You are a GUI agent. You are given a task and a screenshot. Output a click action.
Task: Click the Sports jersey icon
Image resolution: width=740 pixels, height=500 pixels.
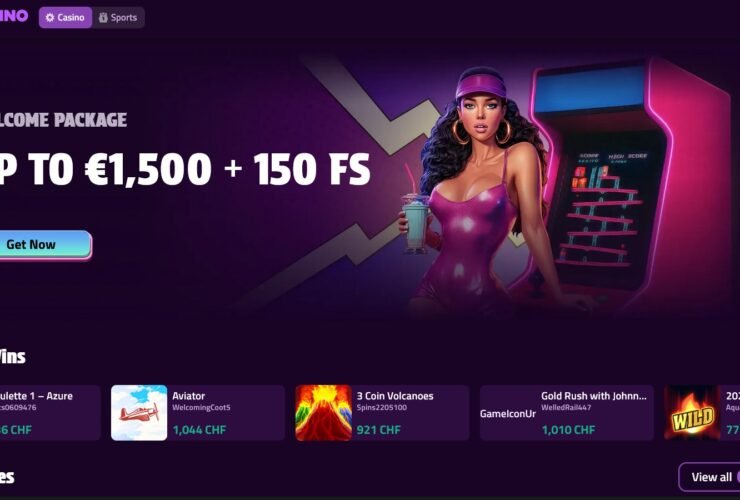coord(103,17)
